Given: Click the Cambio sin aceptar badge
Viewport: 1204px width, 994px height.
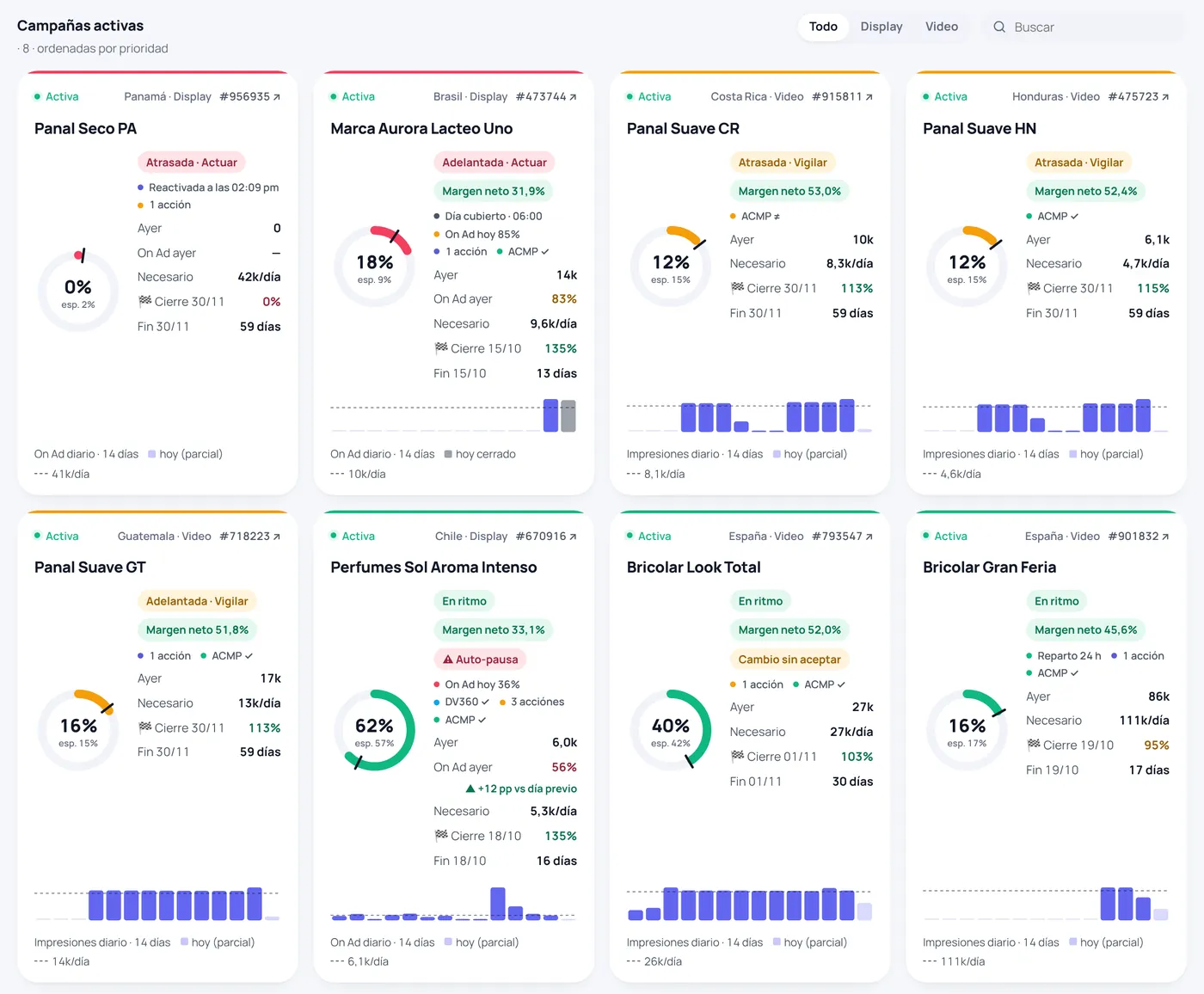Looking at the screenshot, I should [x=789, y=660].
